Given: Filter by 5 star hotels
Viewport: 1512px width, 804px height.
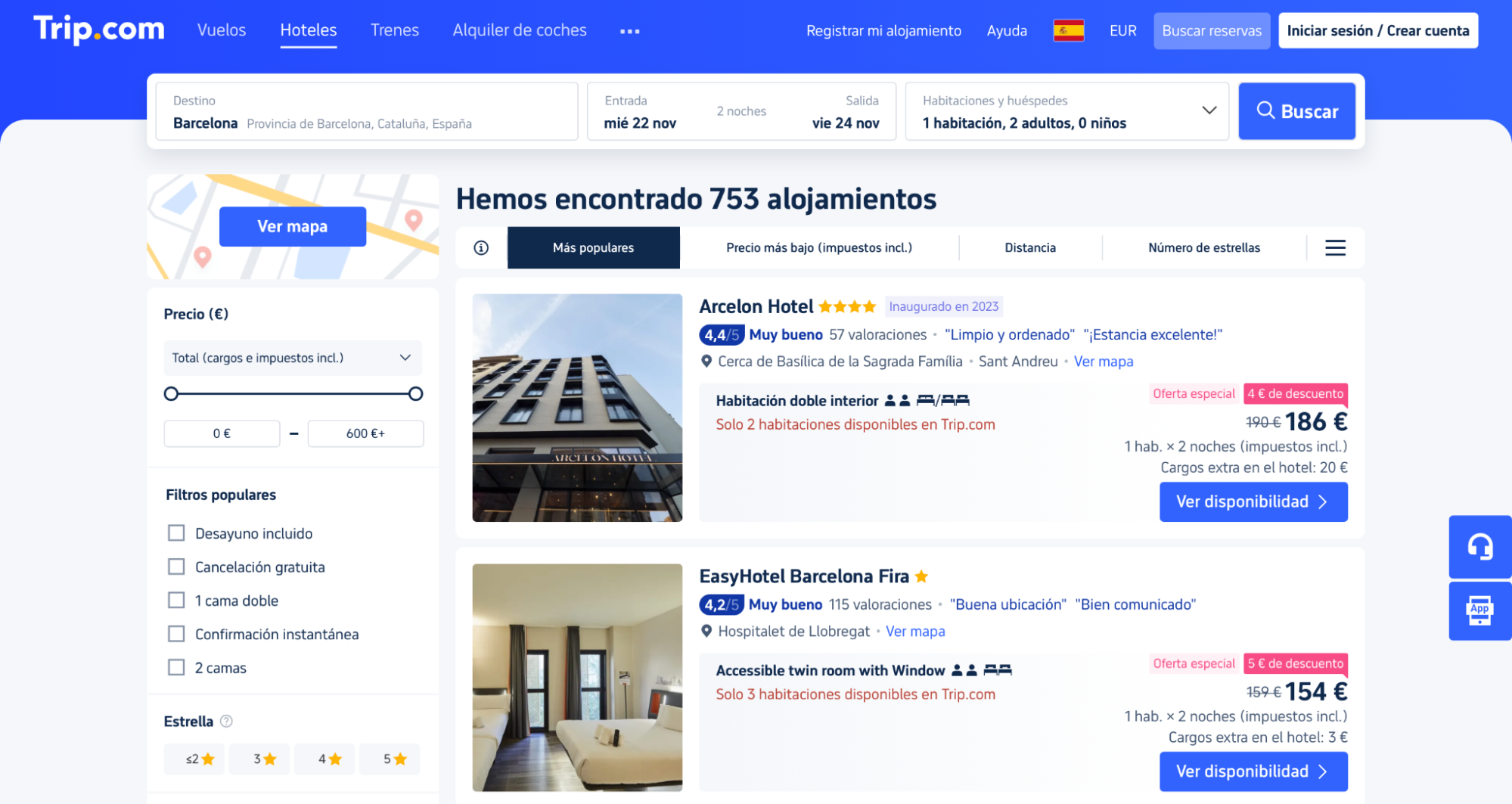Looking at the screenshot, I should point(390,759).
